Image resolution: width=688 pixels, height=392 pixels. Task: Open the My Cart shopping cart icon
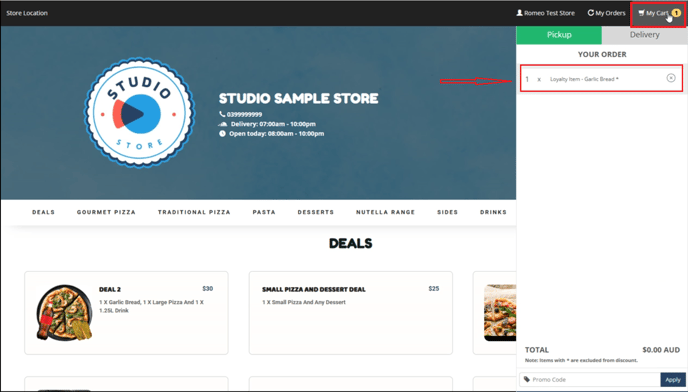[x=641, y=13]
